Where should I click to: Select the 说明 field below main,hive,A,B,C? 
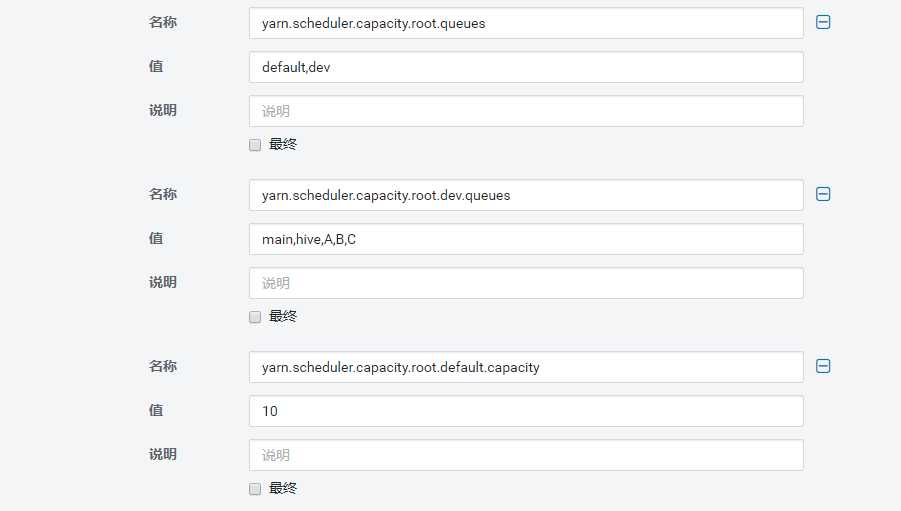(526, 283)
